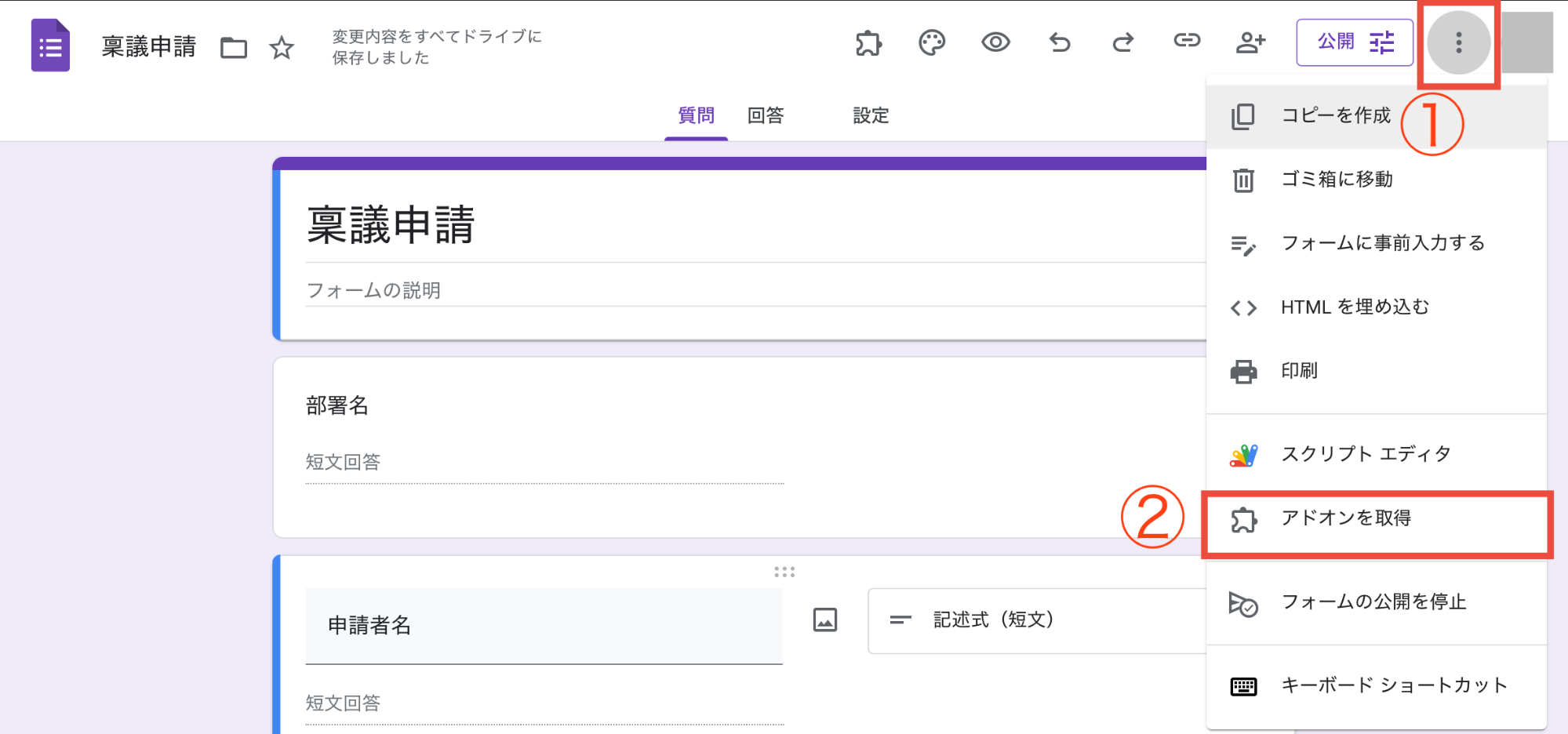
Task: Click the 公開 publish button
Action: [1355, 42]
